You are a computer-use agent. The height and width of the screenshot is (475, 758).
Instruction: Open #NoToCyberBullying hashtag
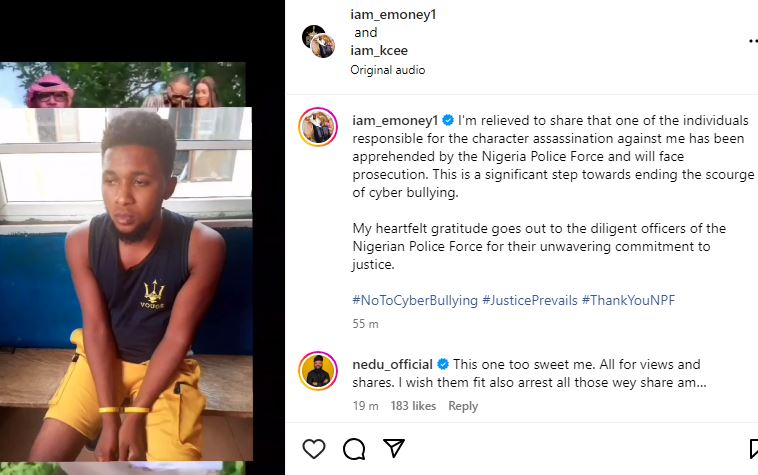coord(414,301)
